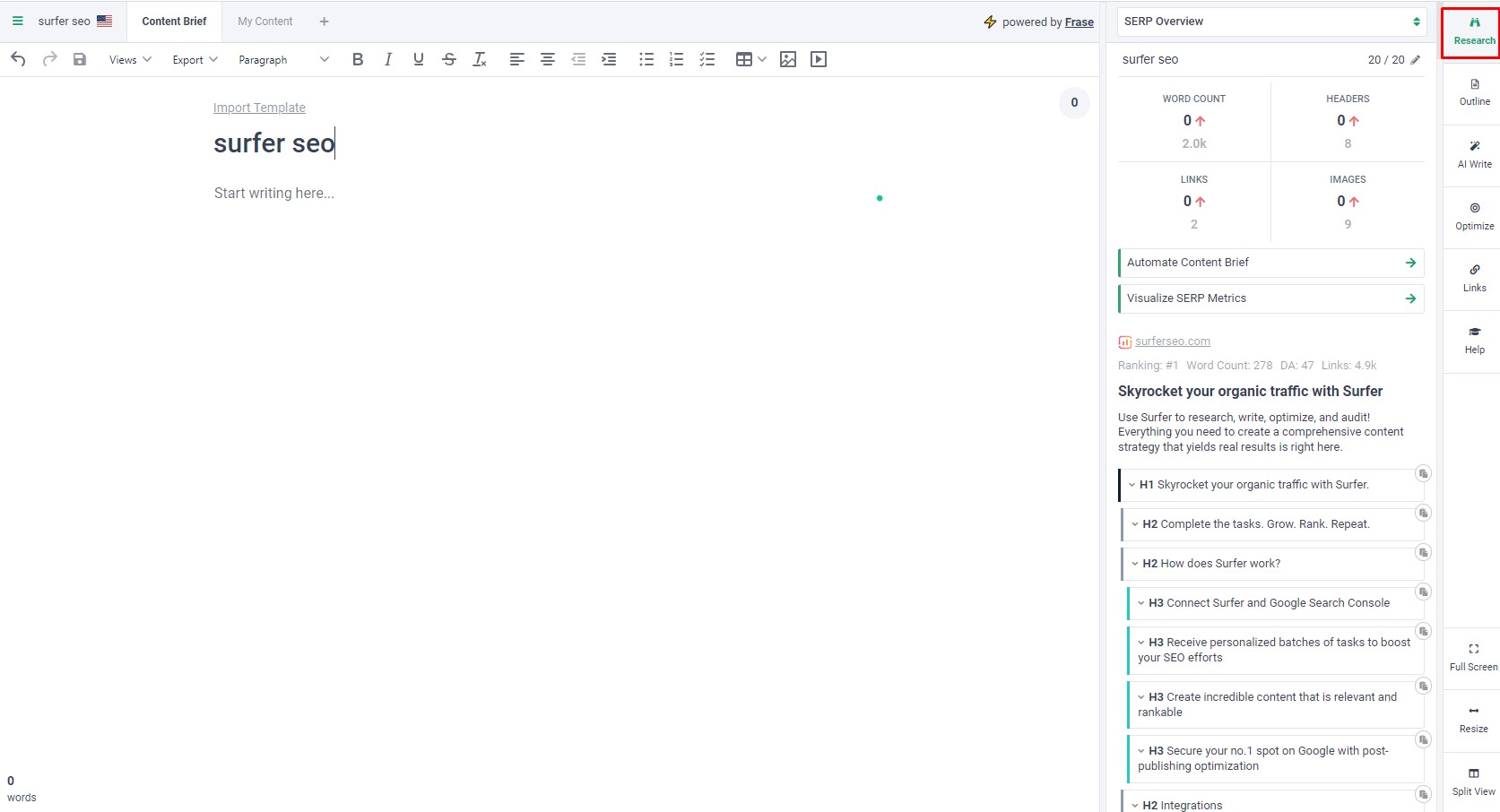Image resolution: width=1500 pixels, height=812 pixels.
Task: Insert an image from the toolbar
Action: 788,59
